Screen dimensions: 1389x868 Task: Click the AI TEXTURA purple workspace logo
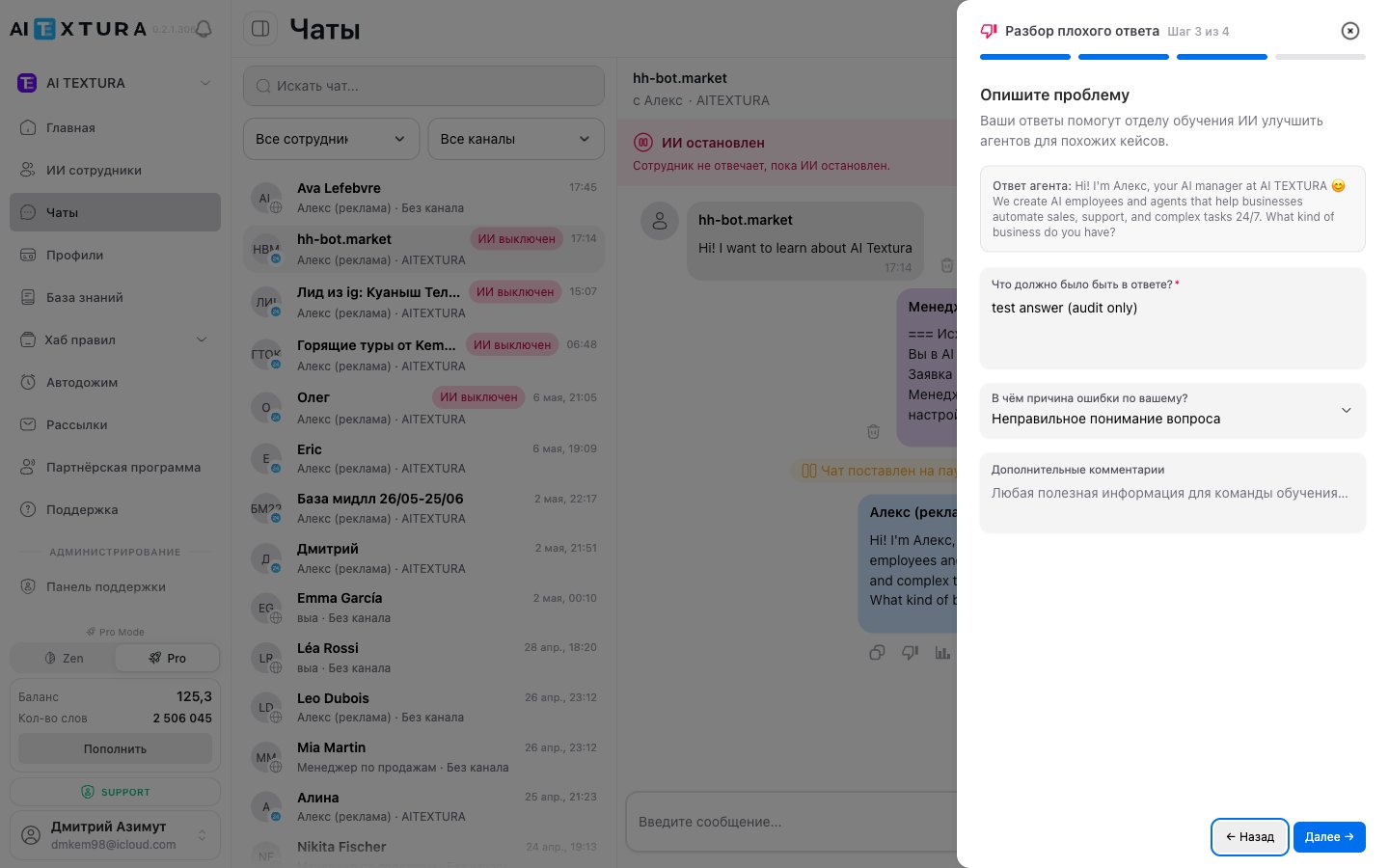(x=27, y=83)
